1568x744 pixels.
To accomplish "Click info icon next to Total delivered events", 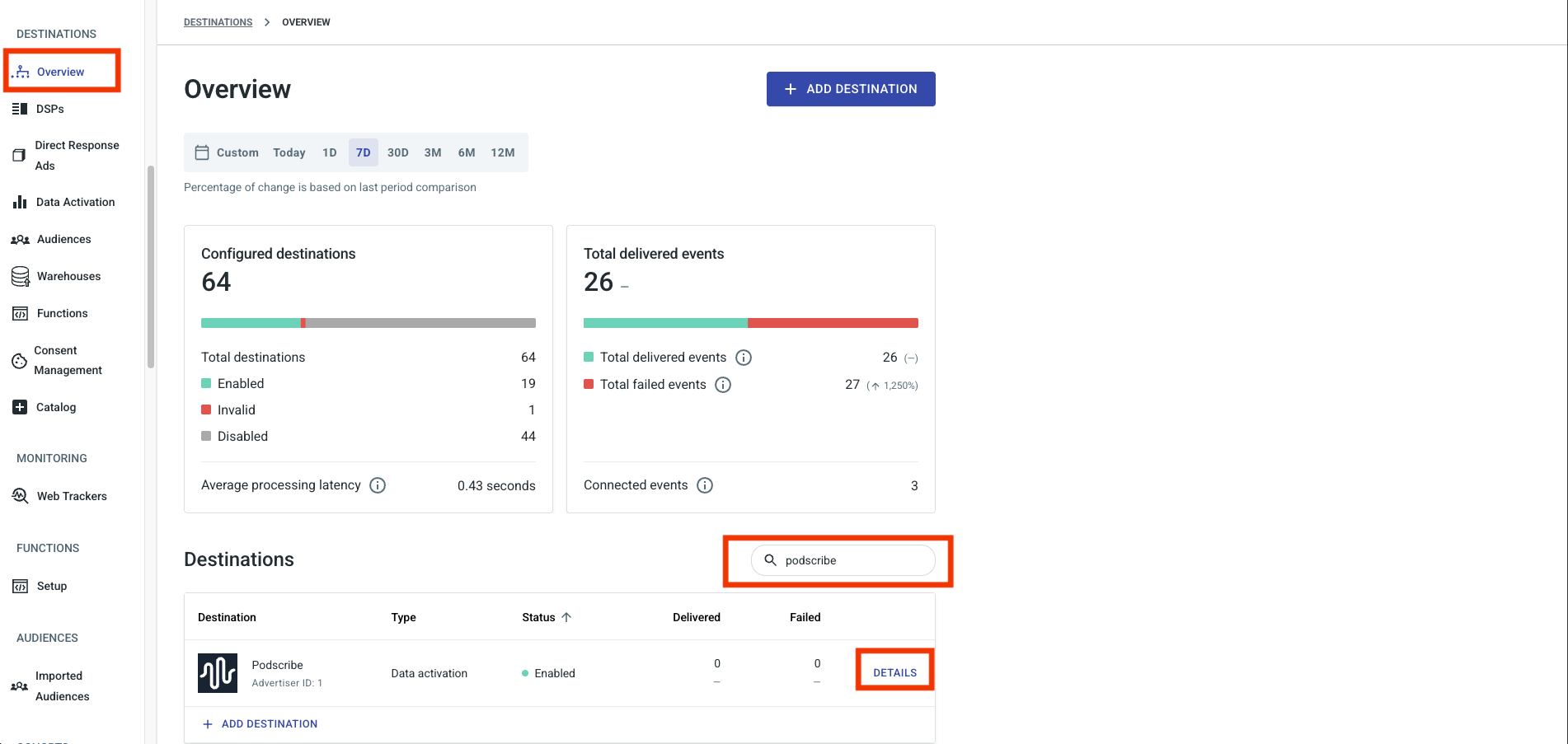I will coord(744,358).
